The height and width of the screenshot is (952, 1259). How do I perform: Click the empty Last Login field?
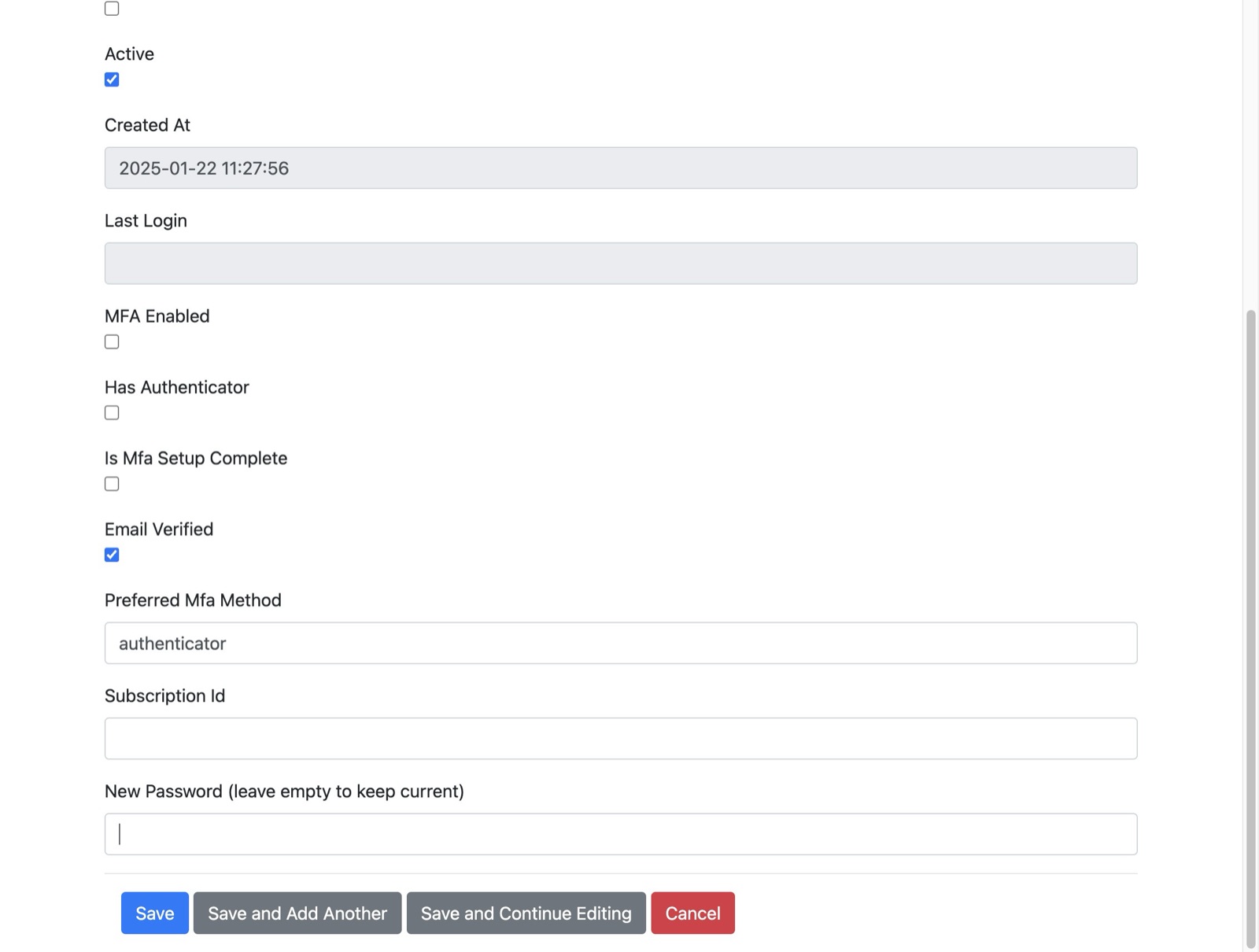621,263
